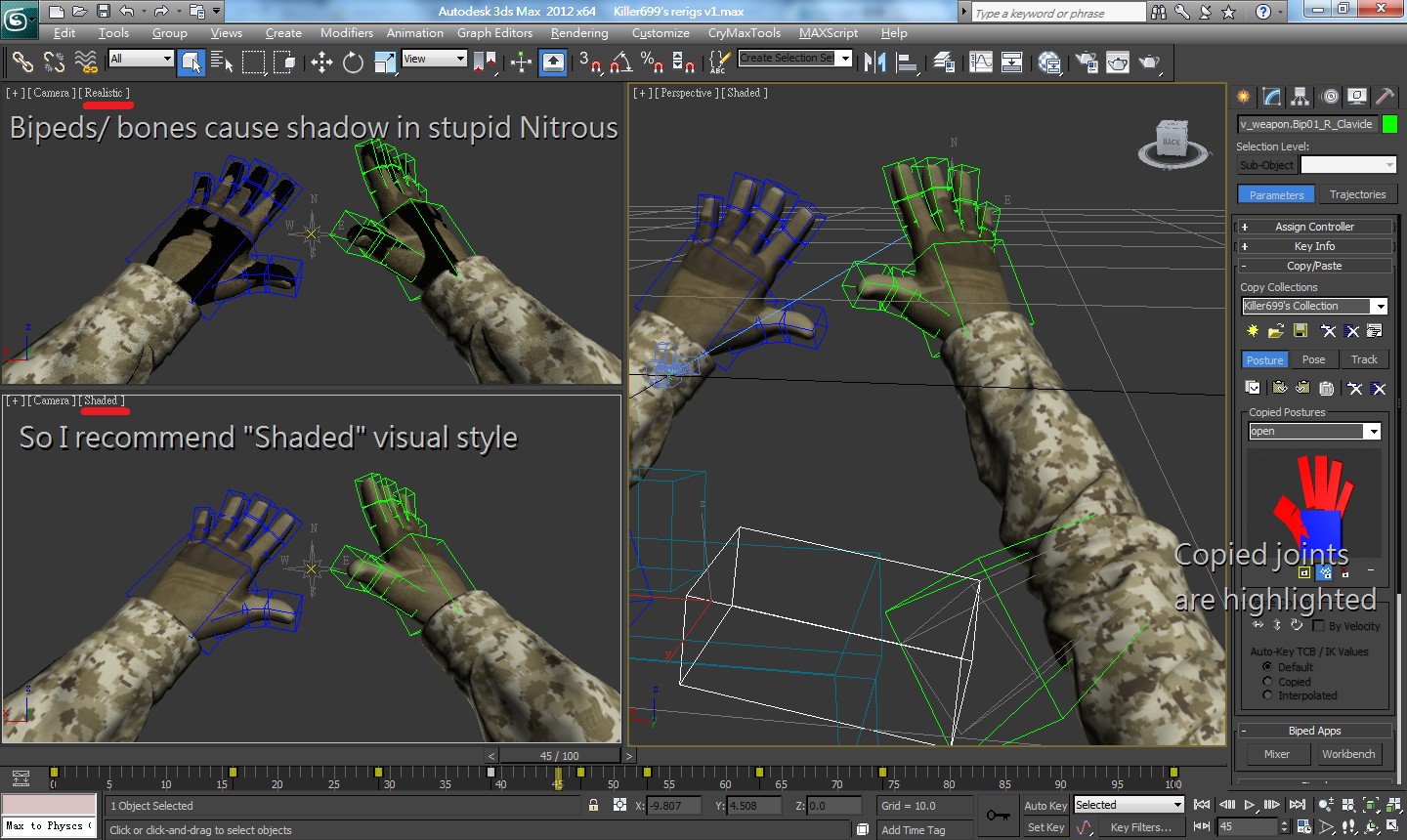This screenshot has height=840, width=1407.
Task: Select the Copied radio button
Action: [1267, 682]
